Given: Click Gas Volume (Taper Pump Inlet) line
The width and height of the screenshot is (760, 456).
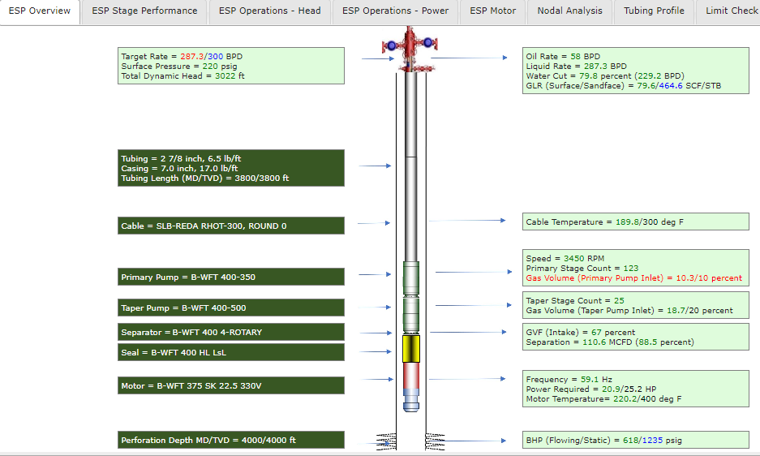Looking at the screenshot, I should [629, 310].
